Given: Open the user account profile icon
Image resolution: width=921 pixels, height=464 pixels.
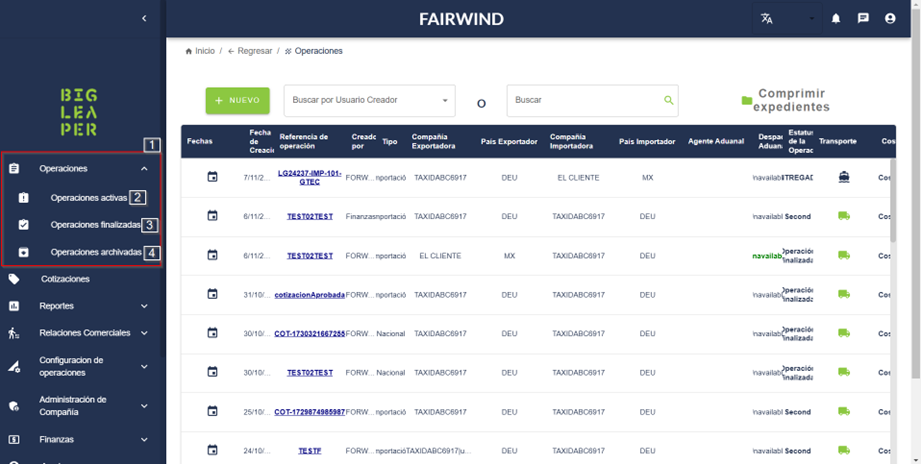Looking at the screenshot, I should click(x=890, y=19).
